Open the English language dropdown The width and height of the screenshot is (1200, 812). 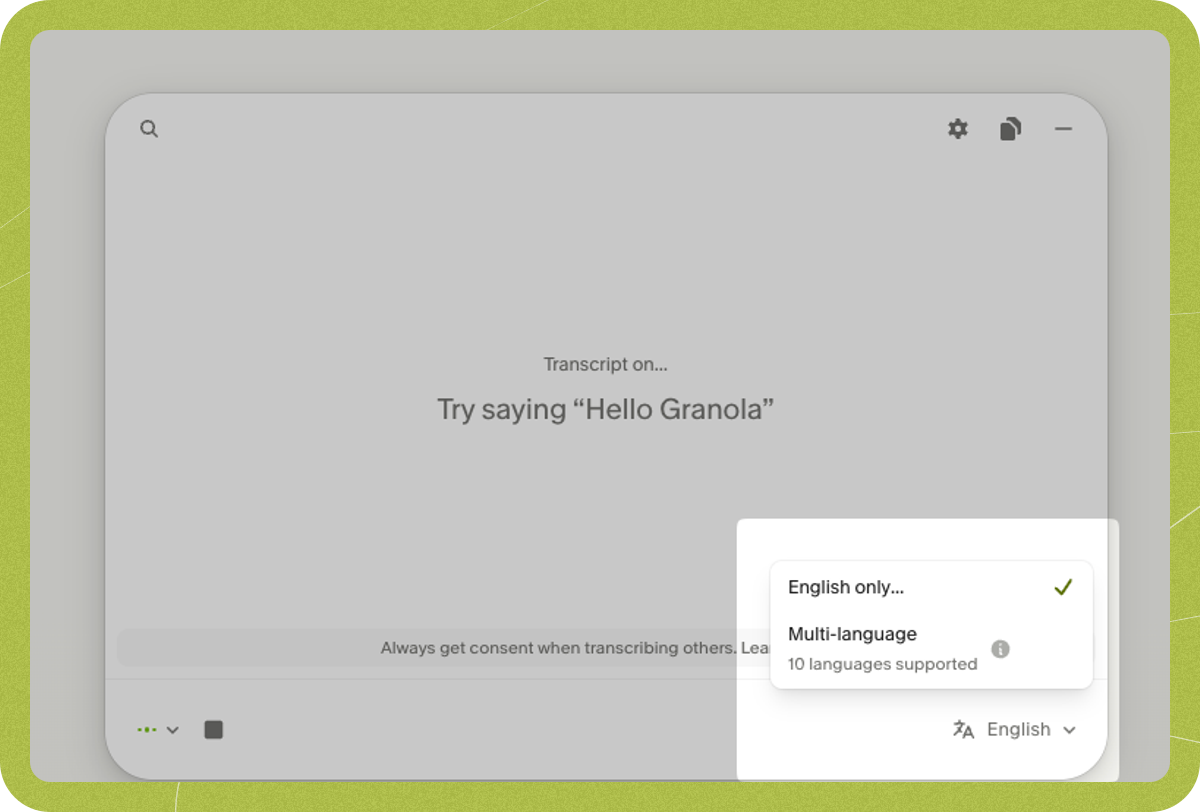coord(1014,729)
